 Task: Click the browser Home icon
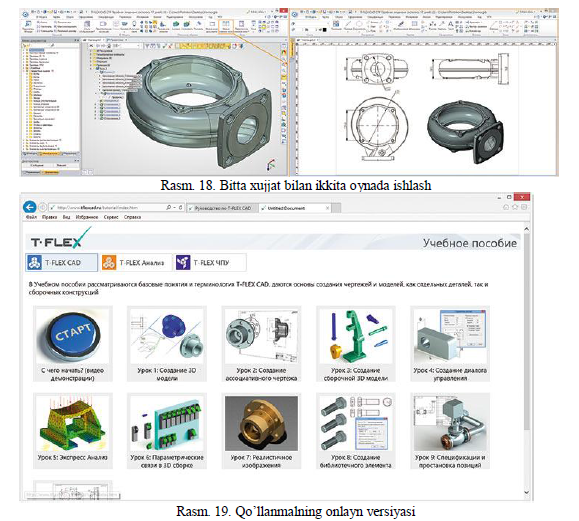tap(506, 208)
